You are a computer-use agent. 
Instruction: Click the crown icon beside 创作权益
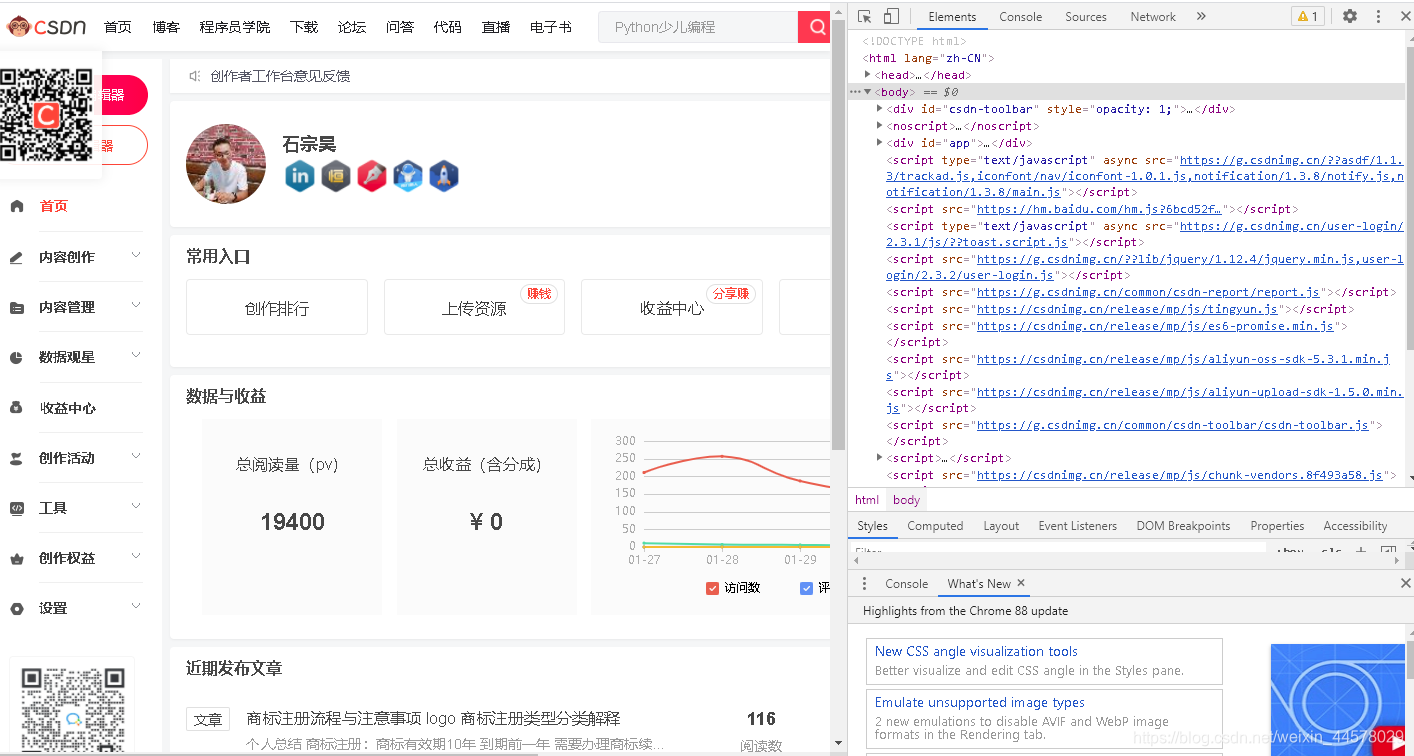(17, 558)
